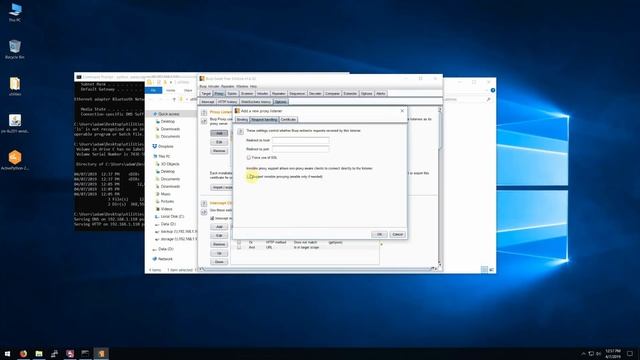Click Burp options vertical scrollbar

point(440,187)
